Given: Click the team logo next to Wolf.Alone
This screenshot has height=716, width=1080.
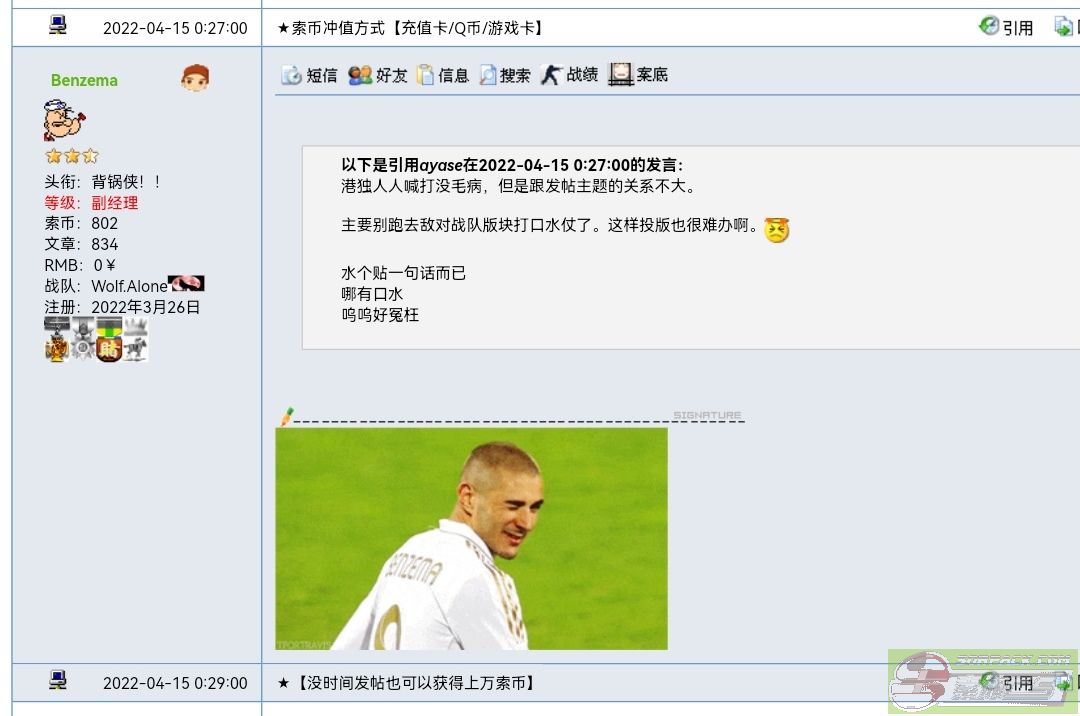Looking at the screenshot, I should tap(187, 283).
